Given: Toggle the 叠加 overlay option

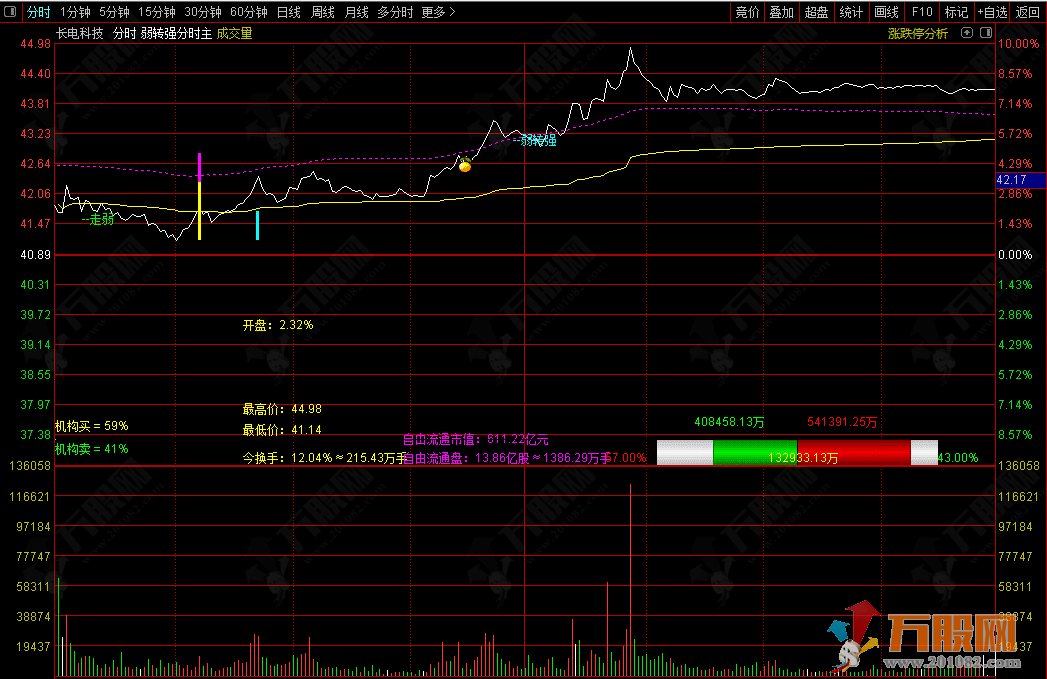Looking at the screenshot, I should pos(781,12).
